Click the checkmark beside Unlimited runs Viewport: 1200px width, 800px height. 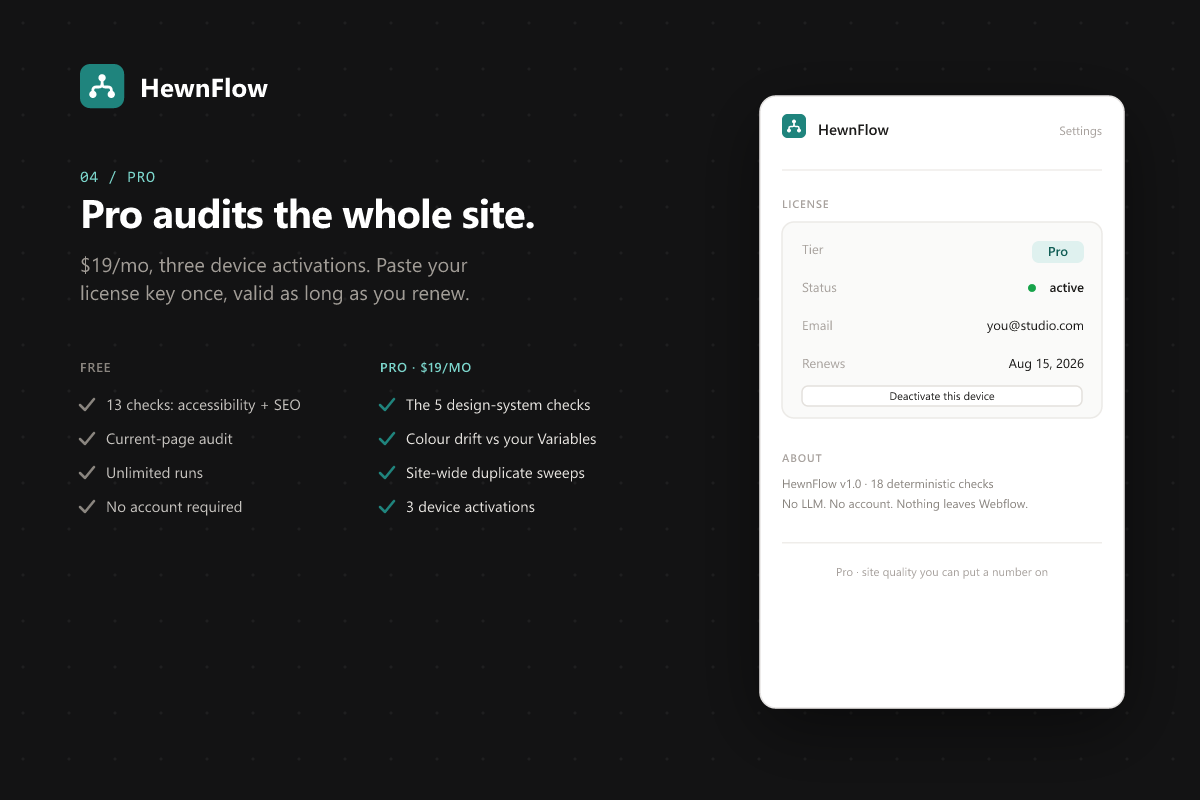[87, 473]
